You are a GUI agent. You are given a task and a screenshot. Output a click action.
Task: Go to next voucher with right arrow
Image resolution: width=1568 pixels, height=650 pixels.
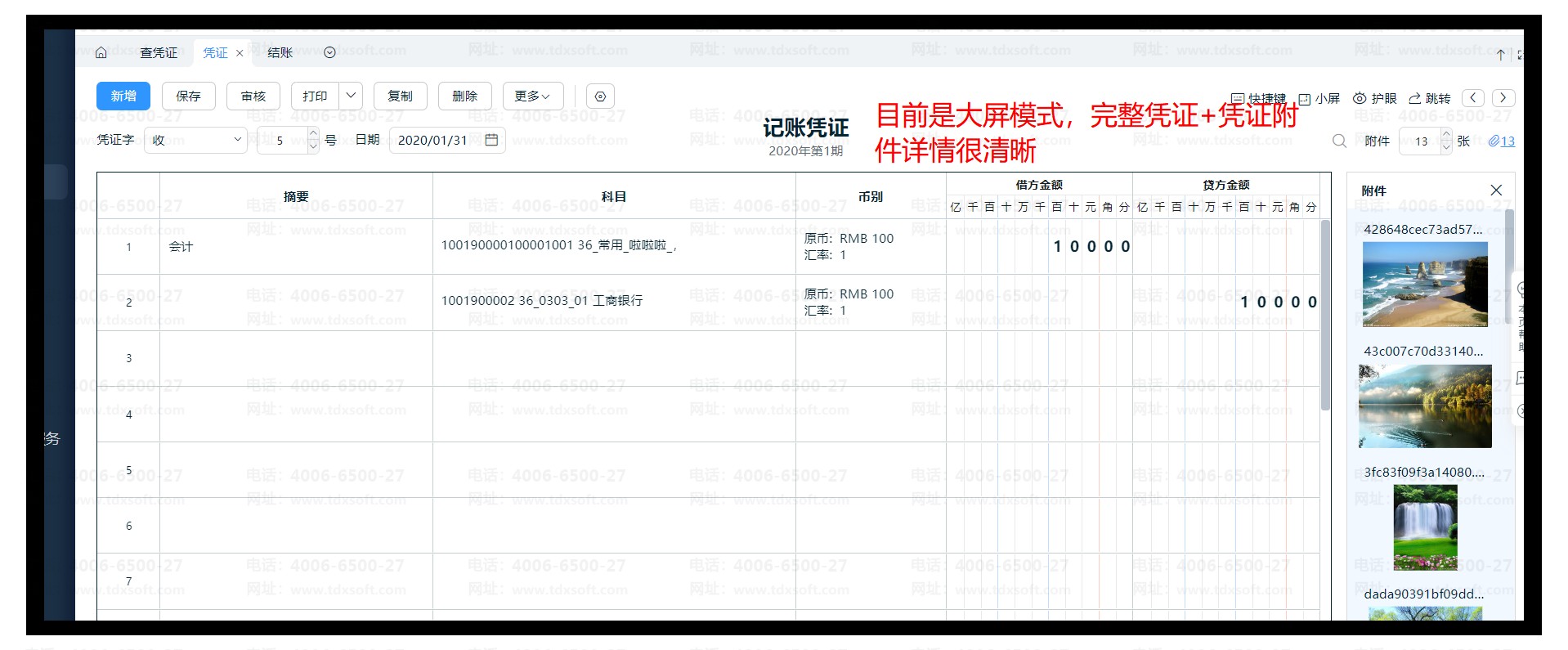point(1503,98)
